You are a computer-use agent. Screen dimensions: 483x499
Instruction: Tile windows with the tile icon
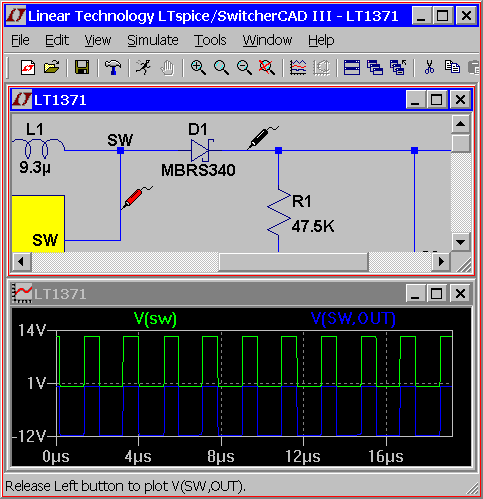point(352,68)
